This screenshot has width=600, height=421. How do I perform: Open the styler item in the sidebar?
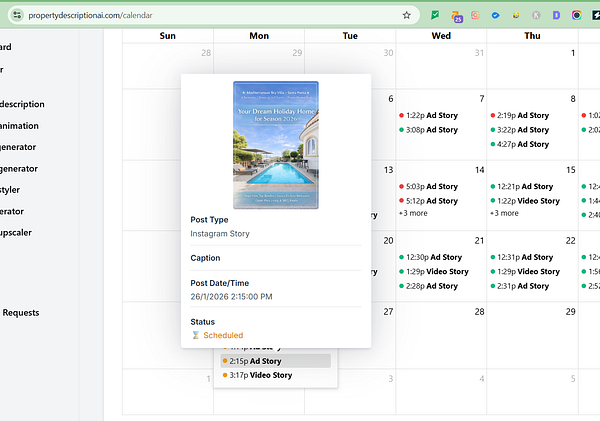10,190
